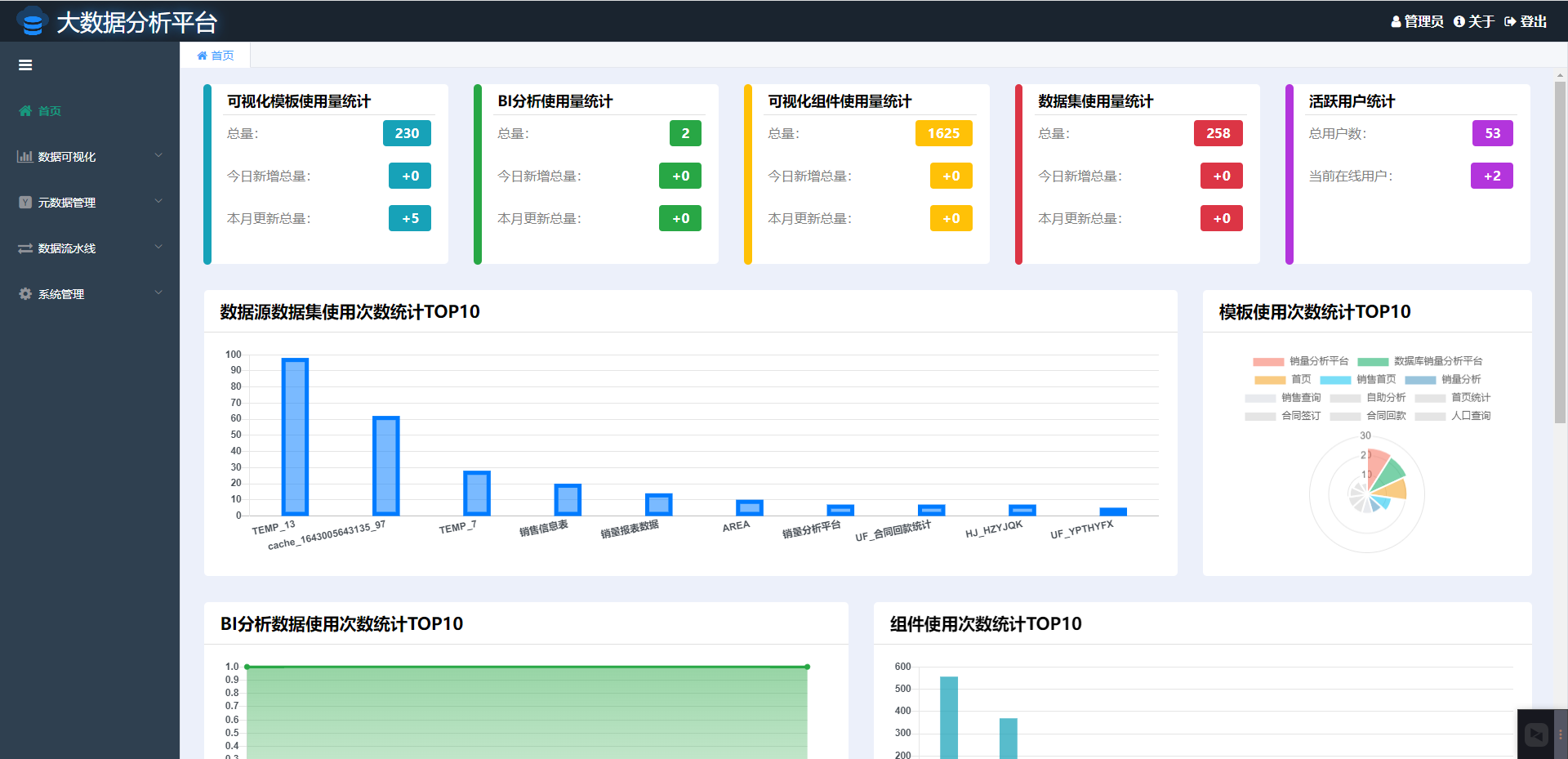
Task: Toggle the hamburger sidebar menu
Action: point(25,65)
